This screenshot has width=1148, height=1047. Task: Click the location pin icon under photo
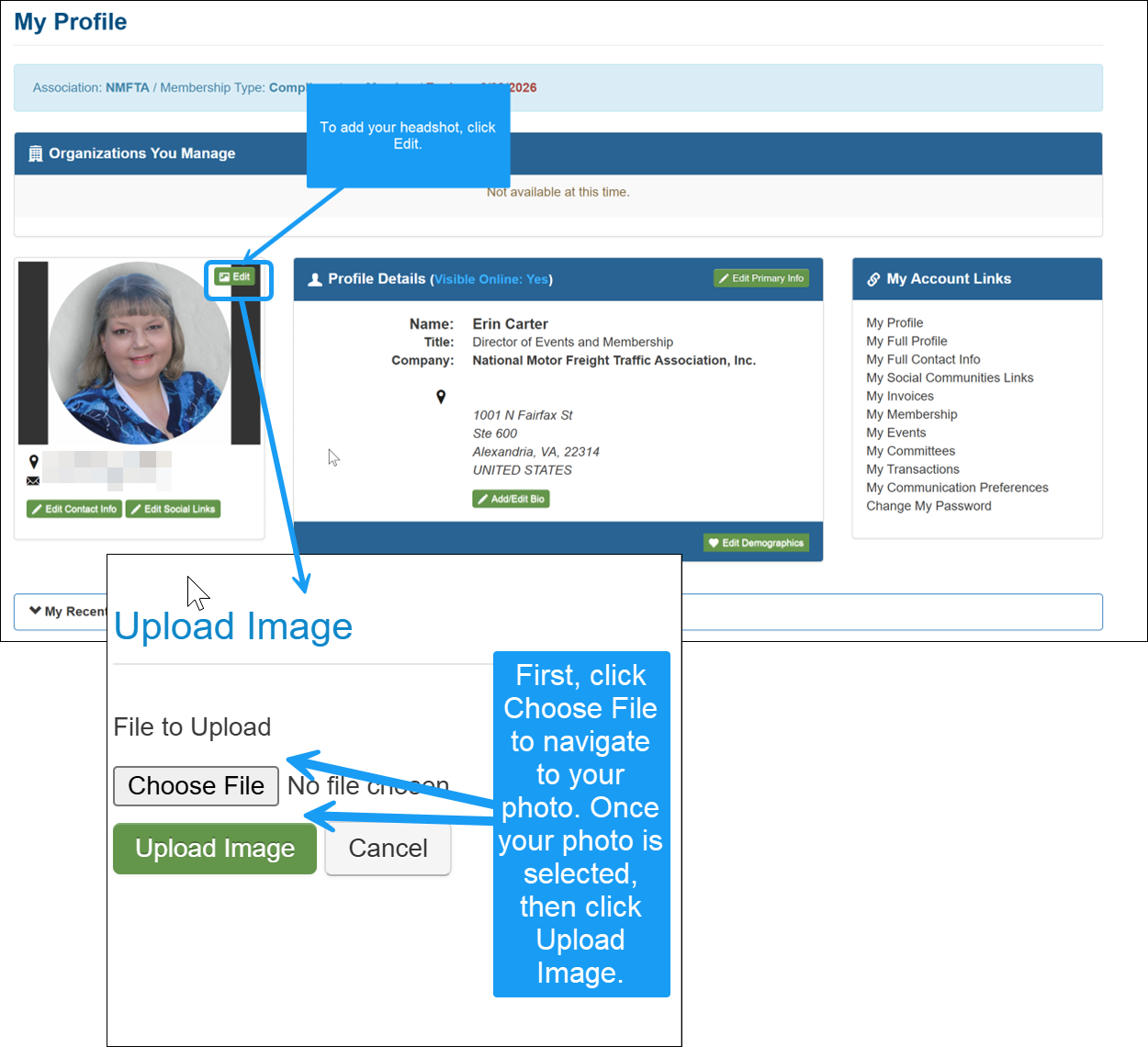pyautogui.click(x=33, y=461)
